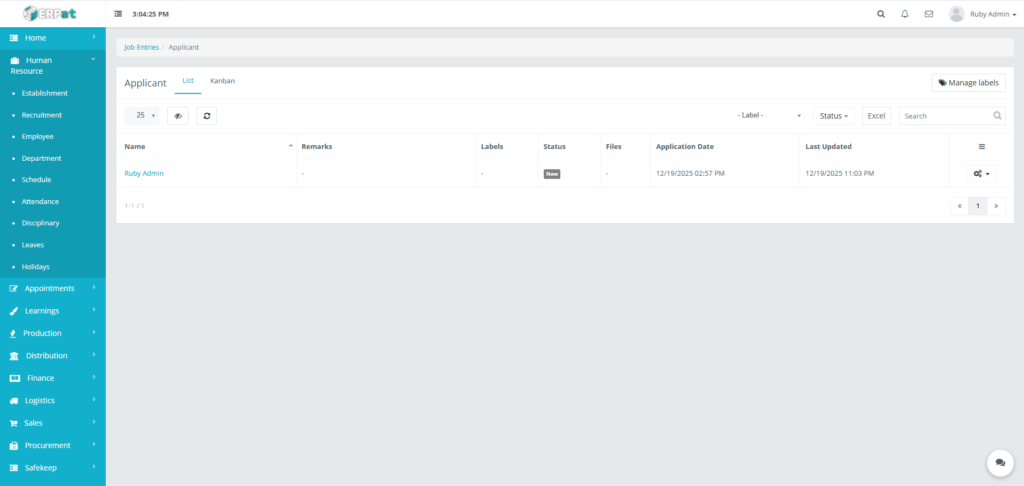The height and width of the screenshot is (486, 1024).
Task: Open the Label filter dropdown
Action: [x=752, y=116]
